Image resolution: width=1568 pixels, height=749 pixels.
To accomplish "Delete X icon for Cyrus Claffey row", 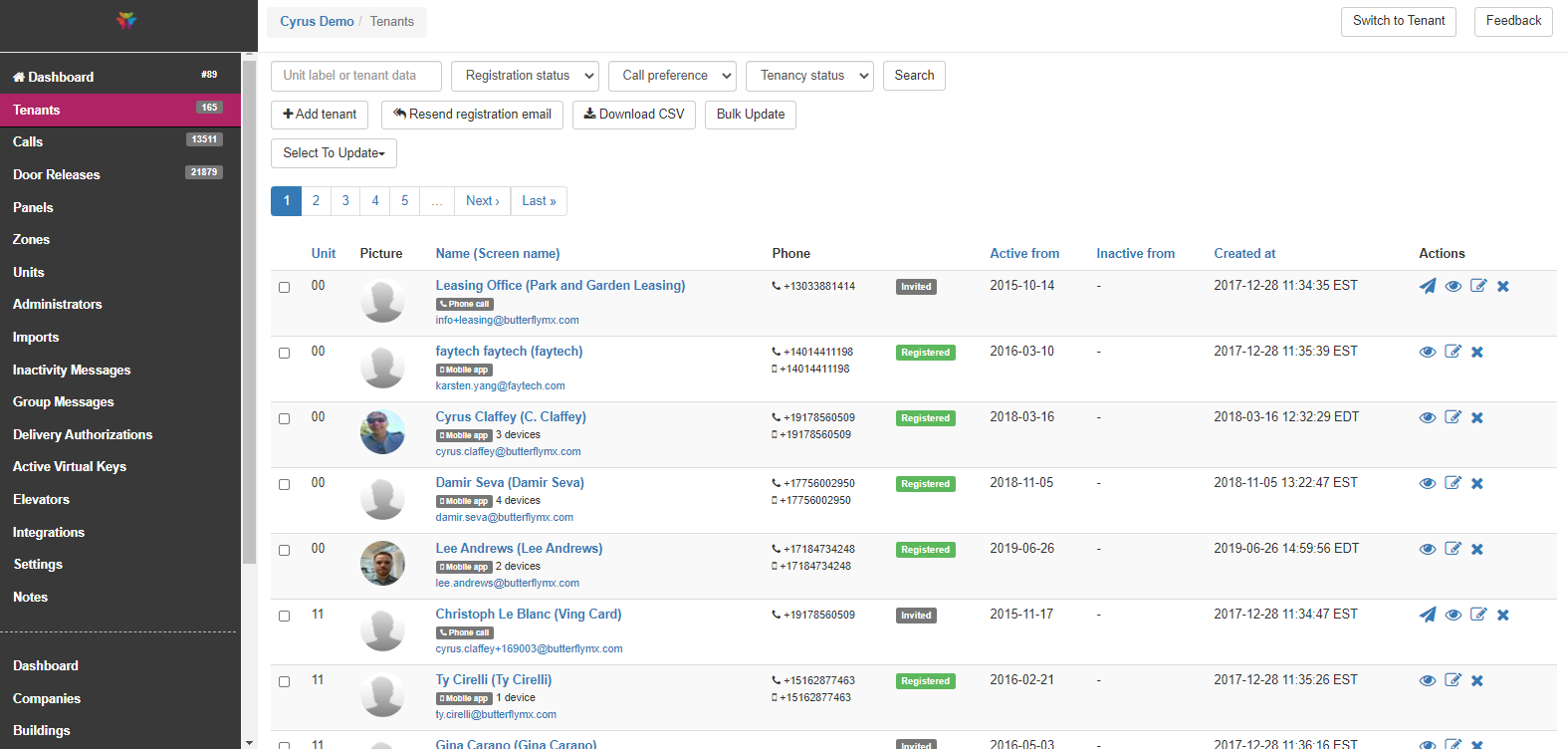I will 1477,418.
